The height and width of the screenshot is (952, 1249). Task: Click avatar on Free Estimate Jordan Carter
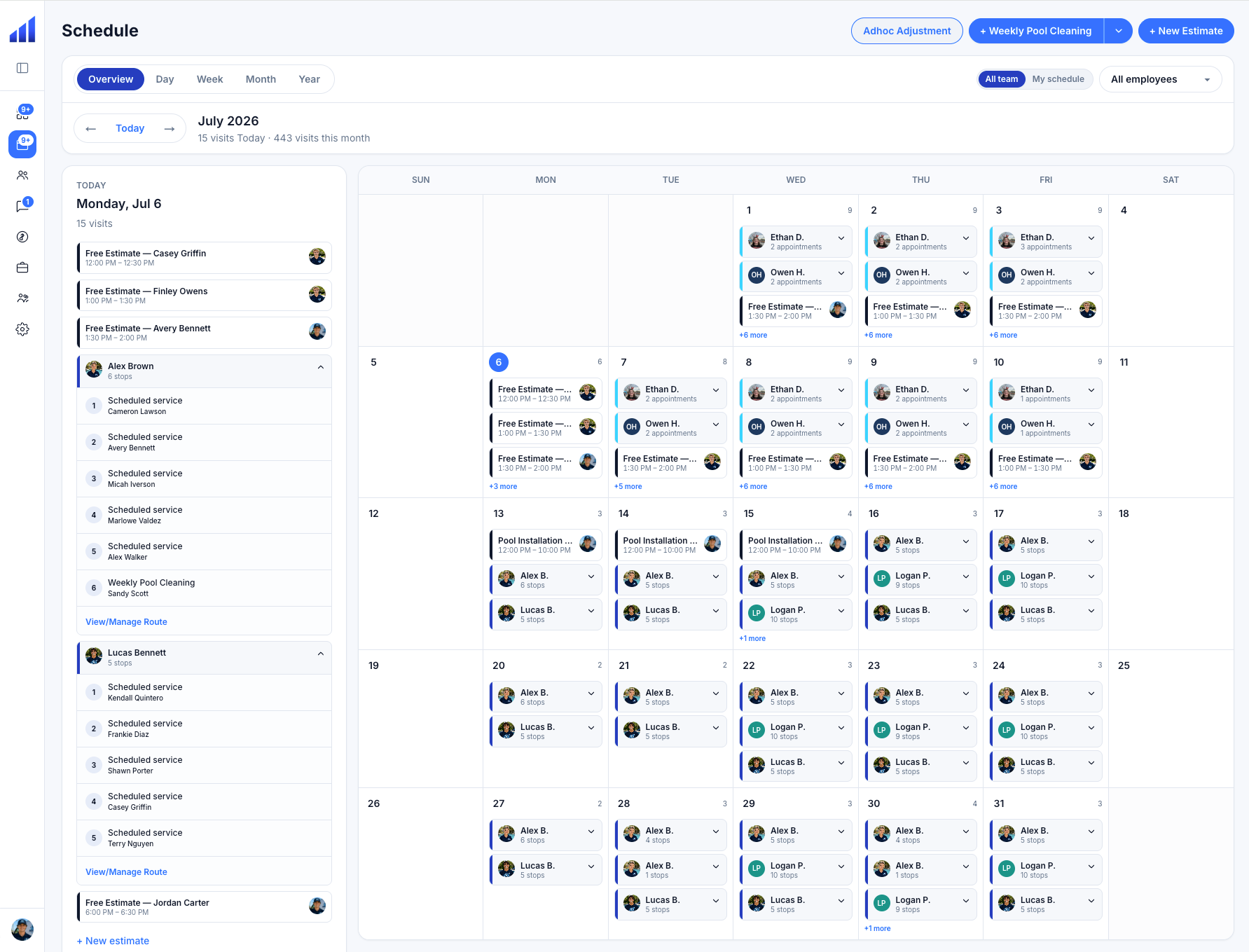[317, 906]
